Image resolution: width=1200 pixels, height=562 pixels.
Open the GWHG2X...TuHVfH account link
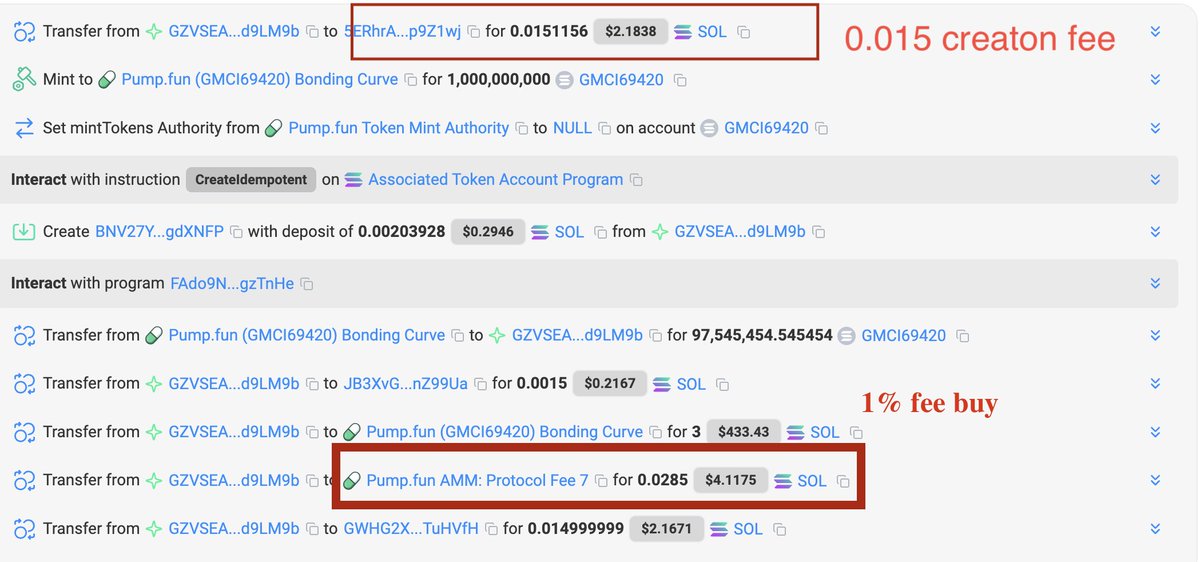click(411, 529)
